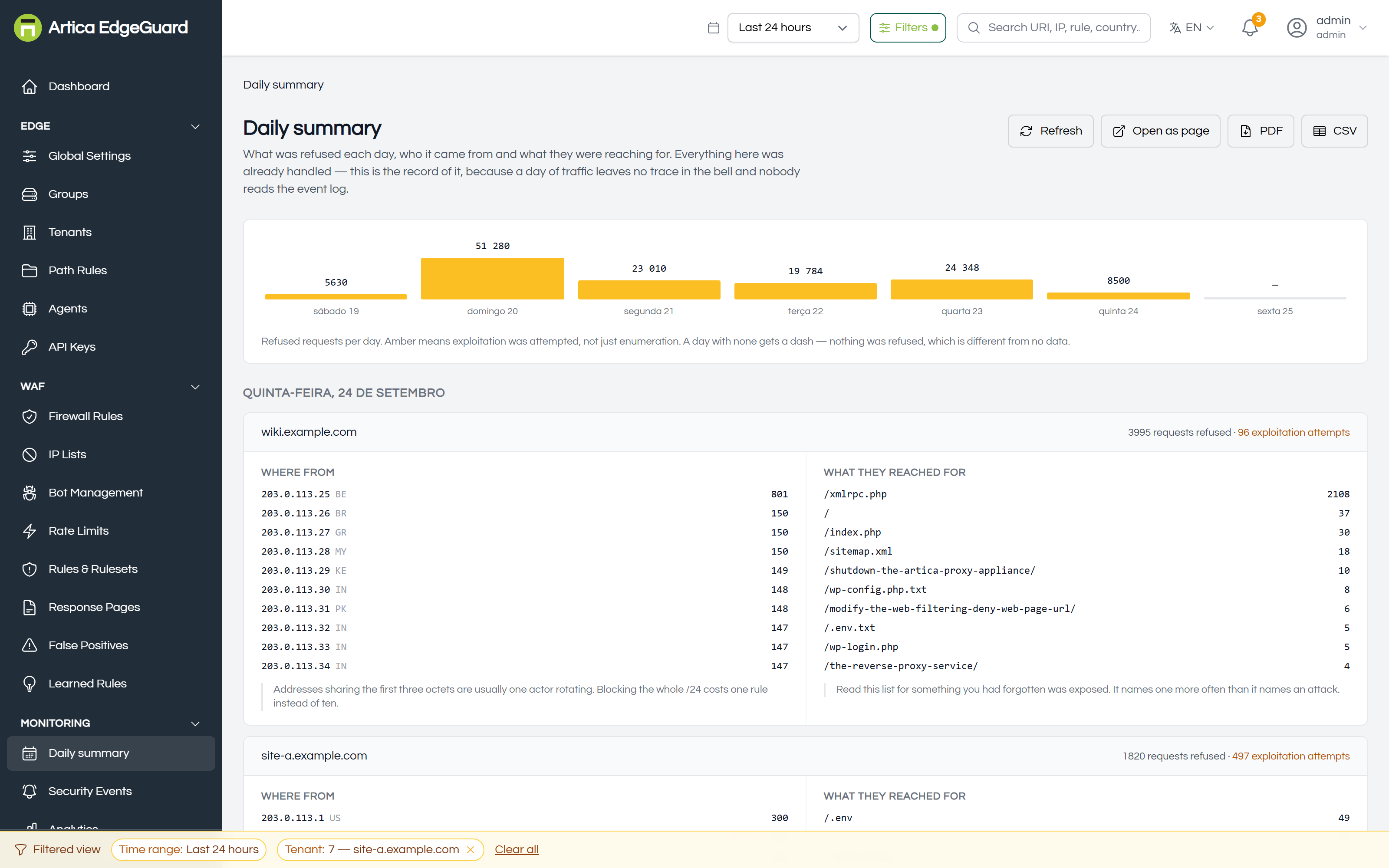Open the Groups page
1389x868 pixels.
(111, 194)
